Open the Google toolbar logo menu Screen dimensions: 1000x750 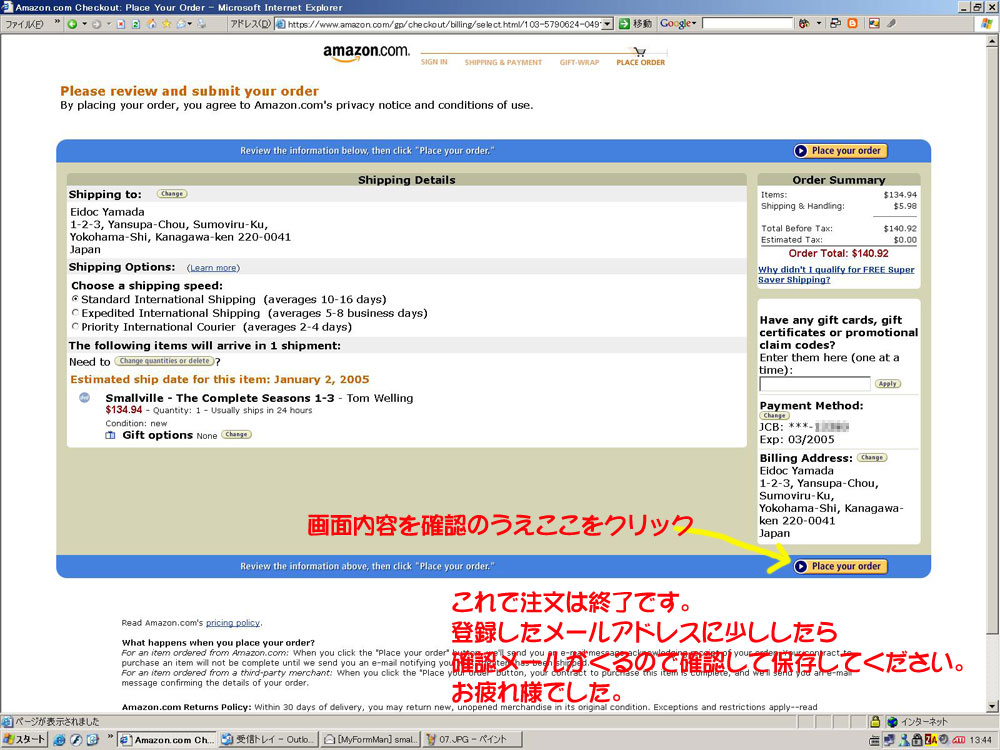point(678,24)
